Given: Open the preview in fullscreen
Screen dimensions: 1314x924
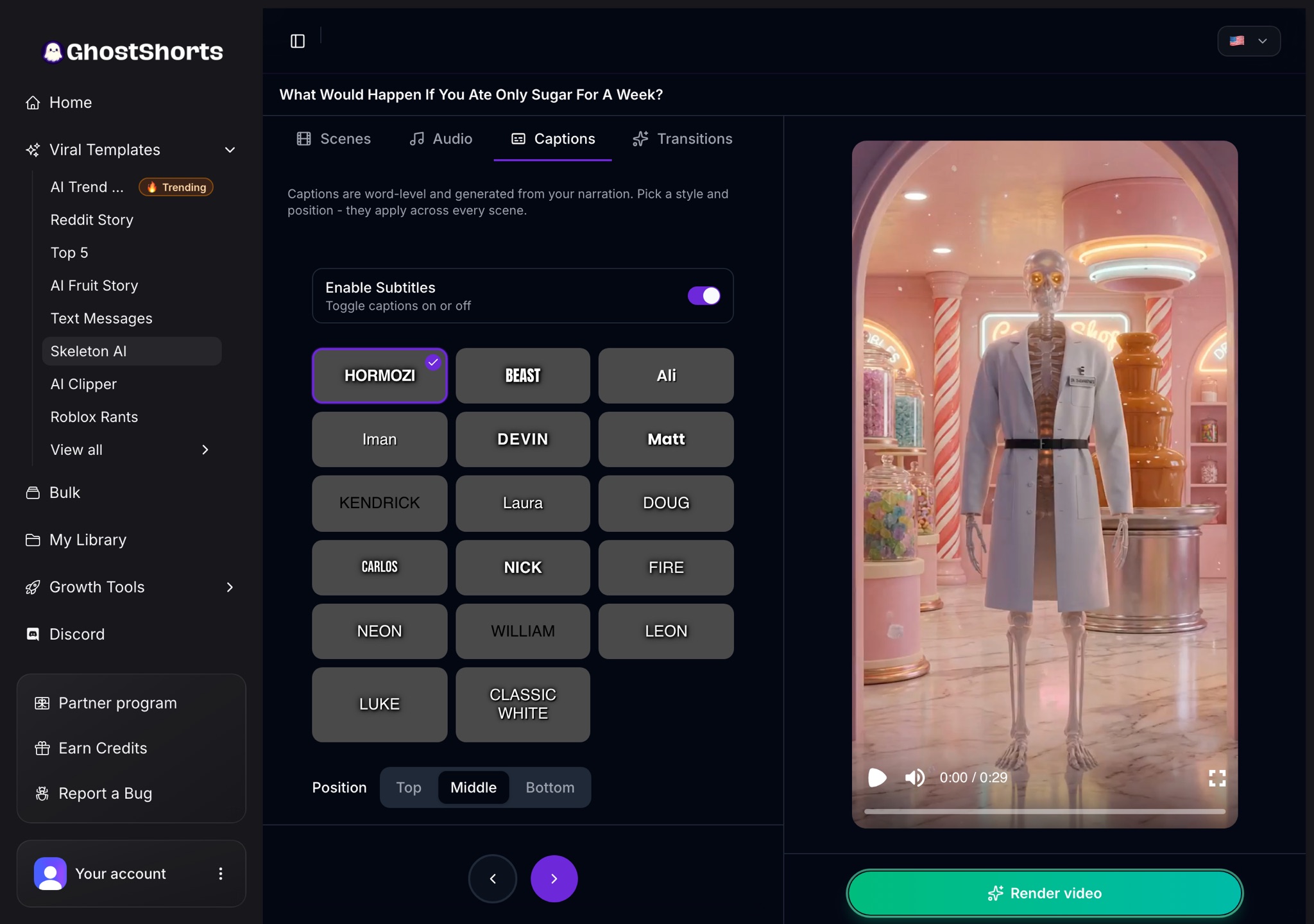Looking at the screenshot, I should click(x=1216, y=778).
